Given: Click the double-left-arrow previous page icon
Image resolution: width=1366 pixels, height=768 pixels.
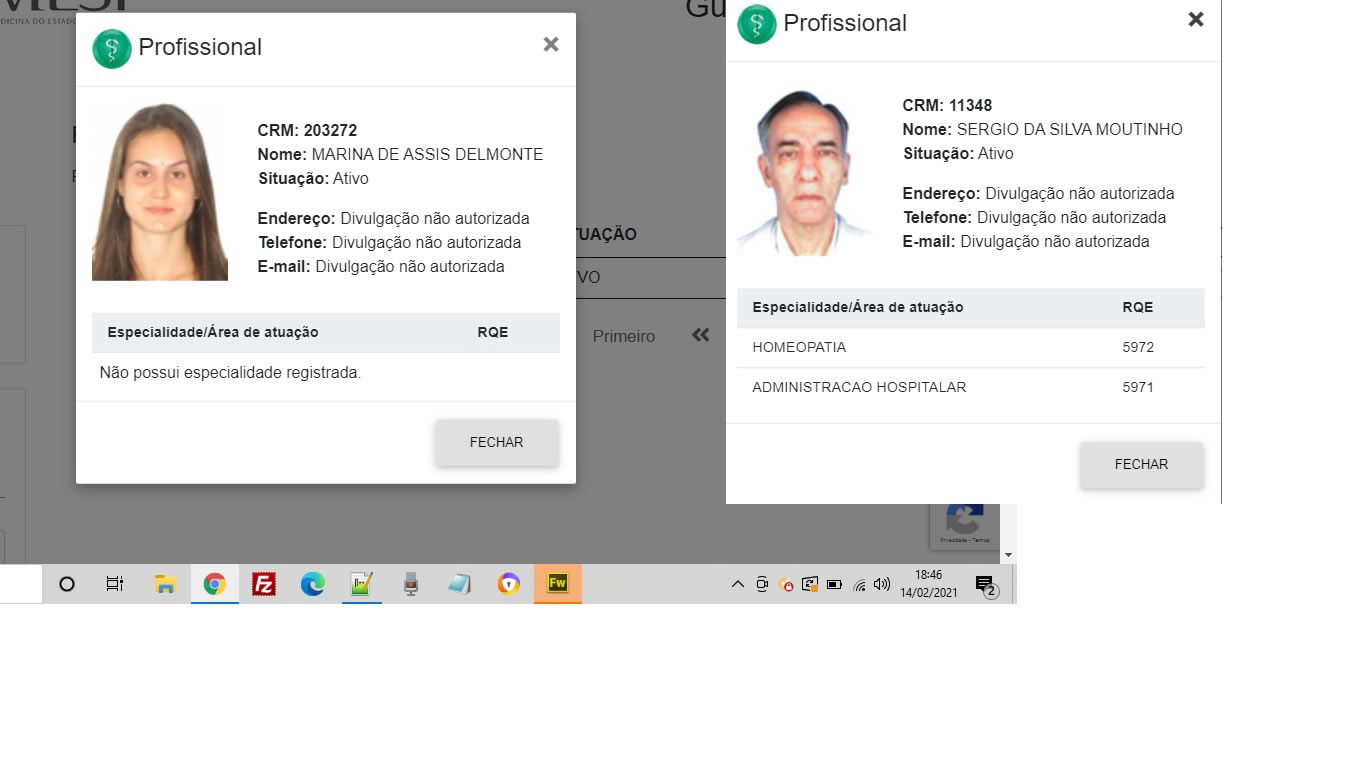Looking at the screenshot, I should [x=700, y=336].
